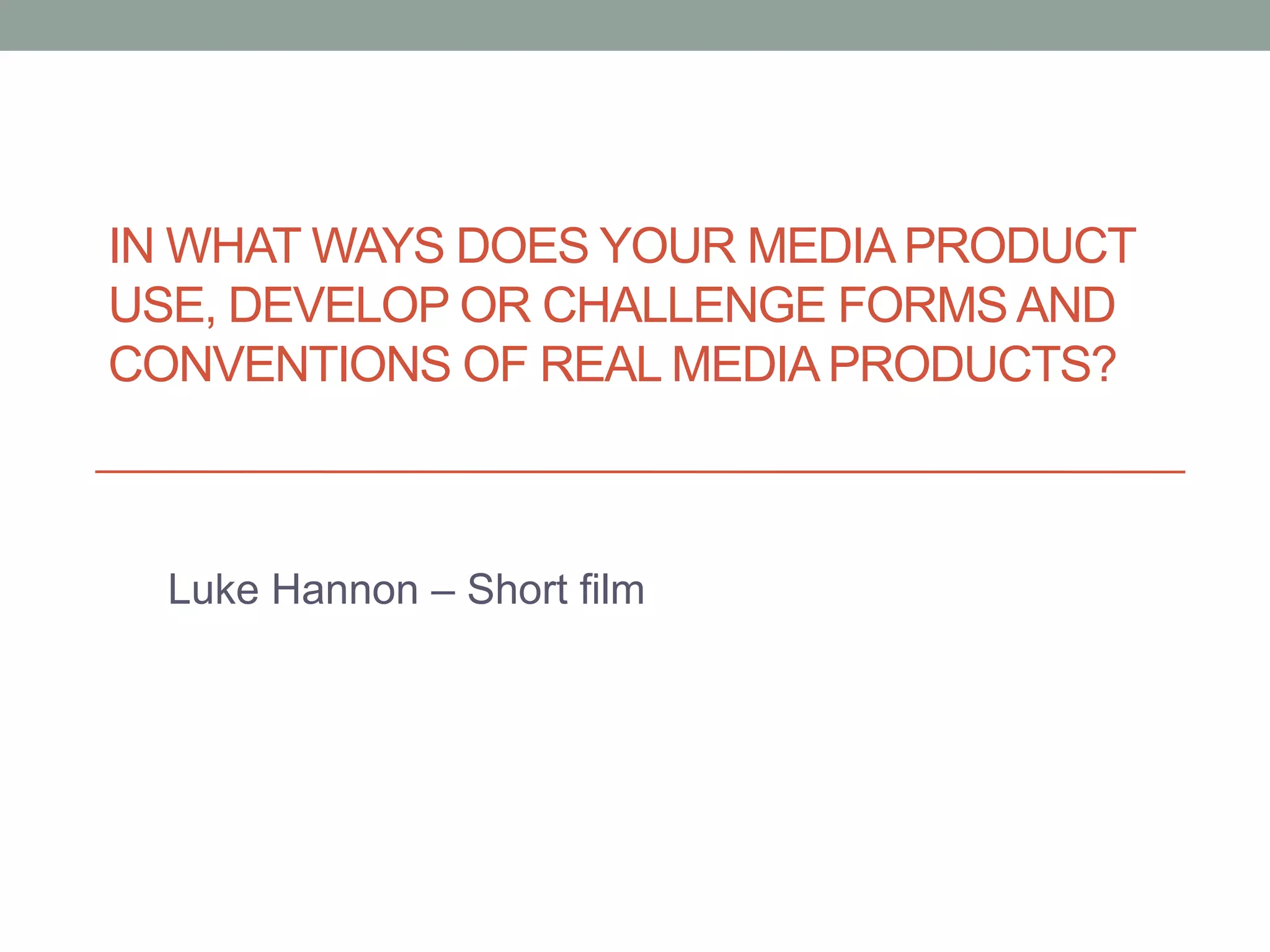Click the orange horizontal divider line

[x=639, y=472]
